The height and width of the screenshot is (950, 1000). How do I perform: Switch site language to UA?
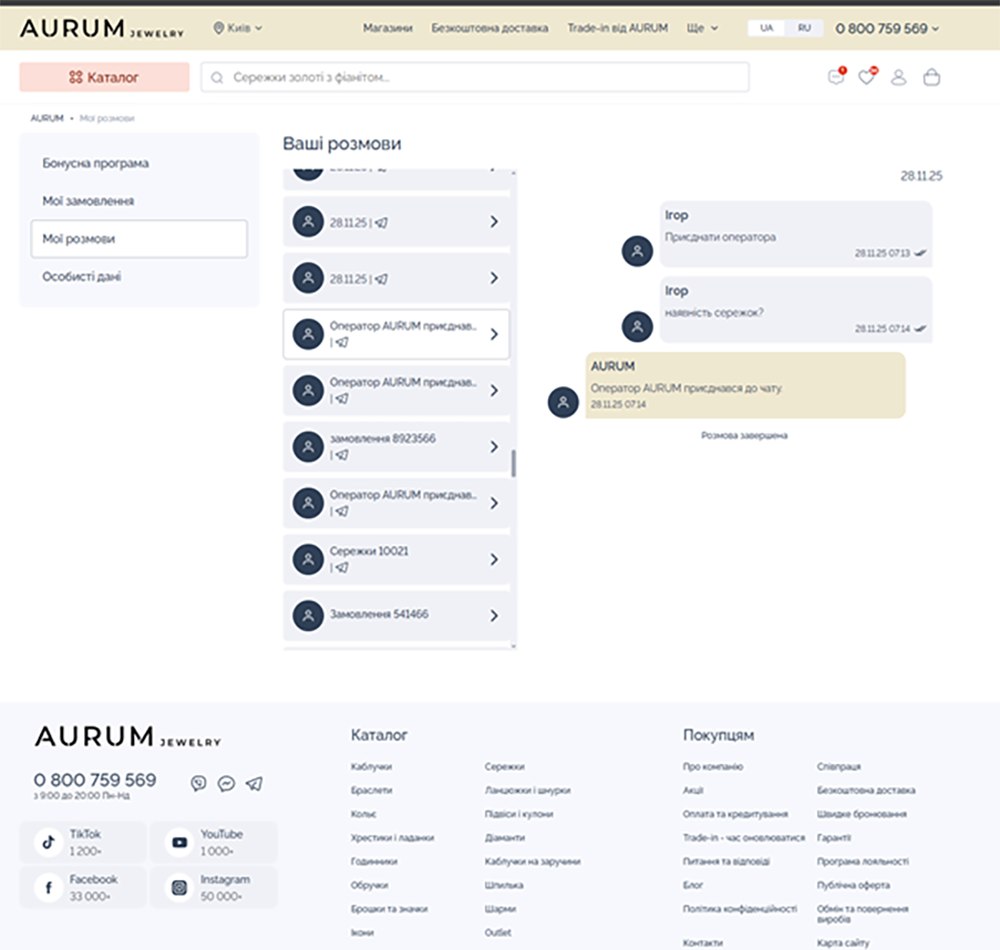[x=767, y=28]
